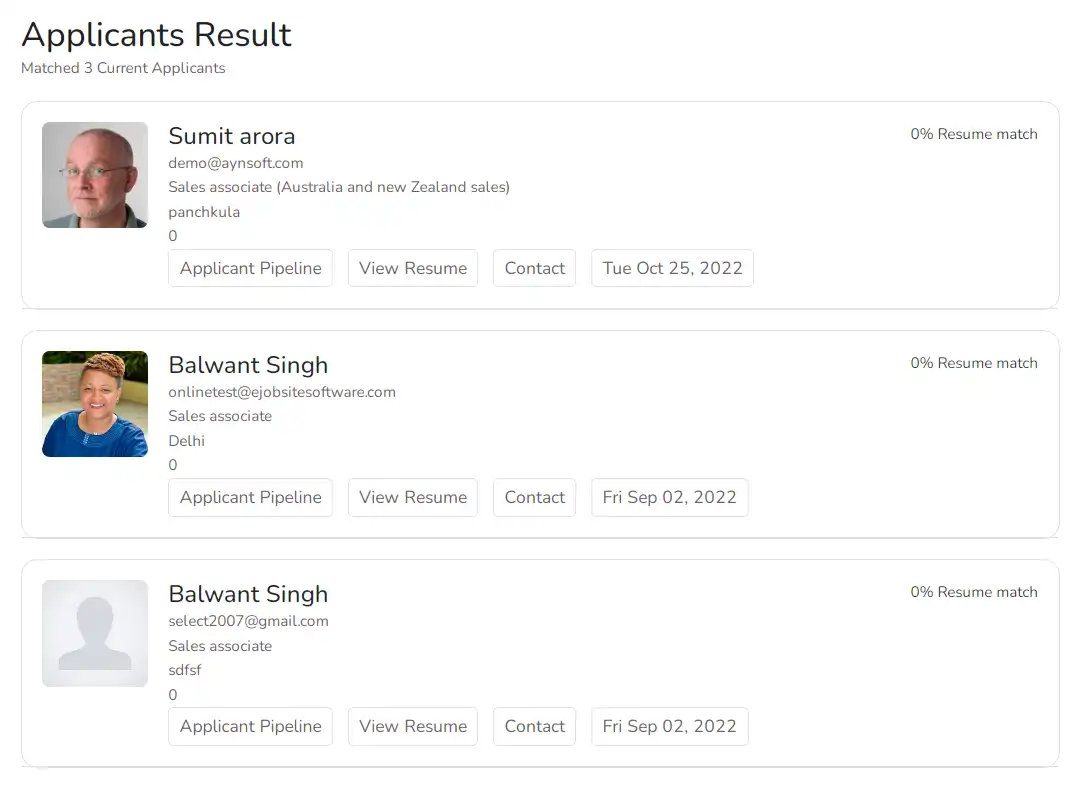Viewport: 1083px width, 789px height.
Task: Click Fri Sep 02, 2022 for sdfsf applicant
Action: 669,726
